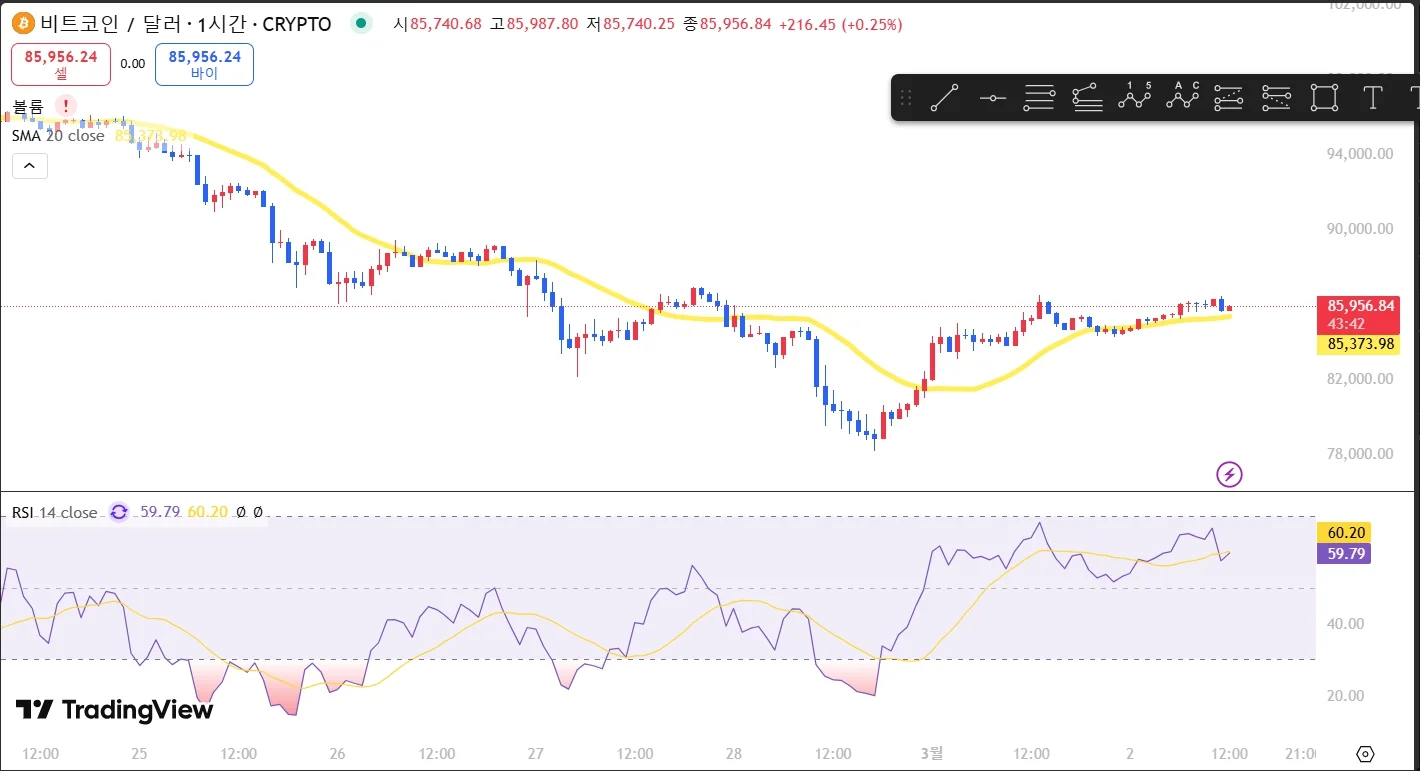Open chart settings gear in time axis corner

pos(1366,754)
